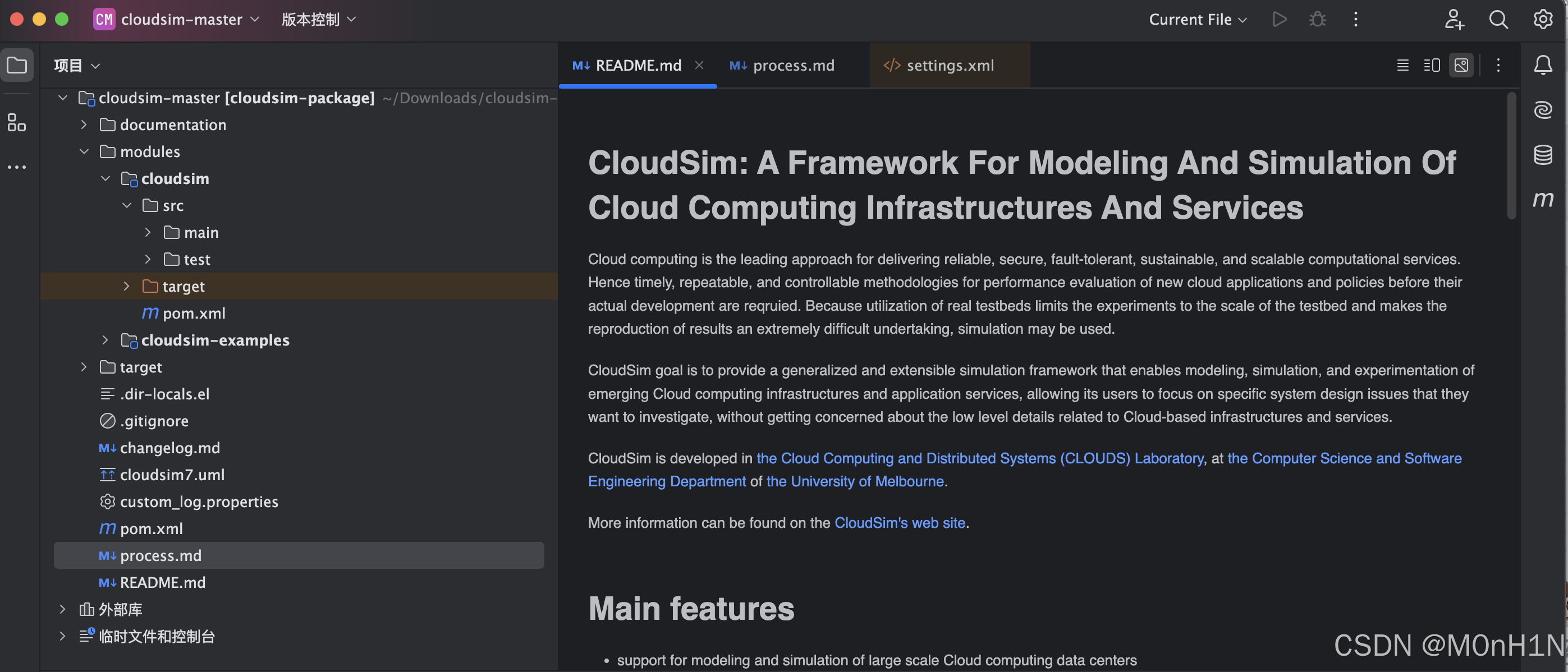The height and width of the screenshot is (672, 1568).
Task: Click the Run button in toolbar
Action: (1280, 20)
